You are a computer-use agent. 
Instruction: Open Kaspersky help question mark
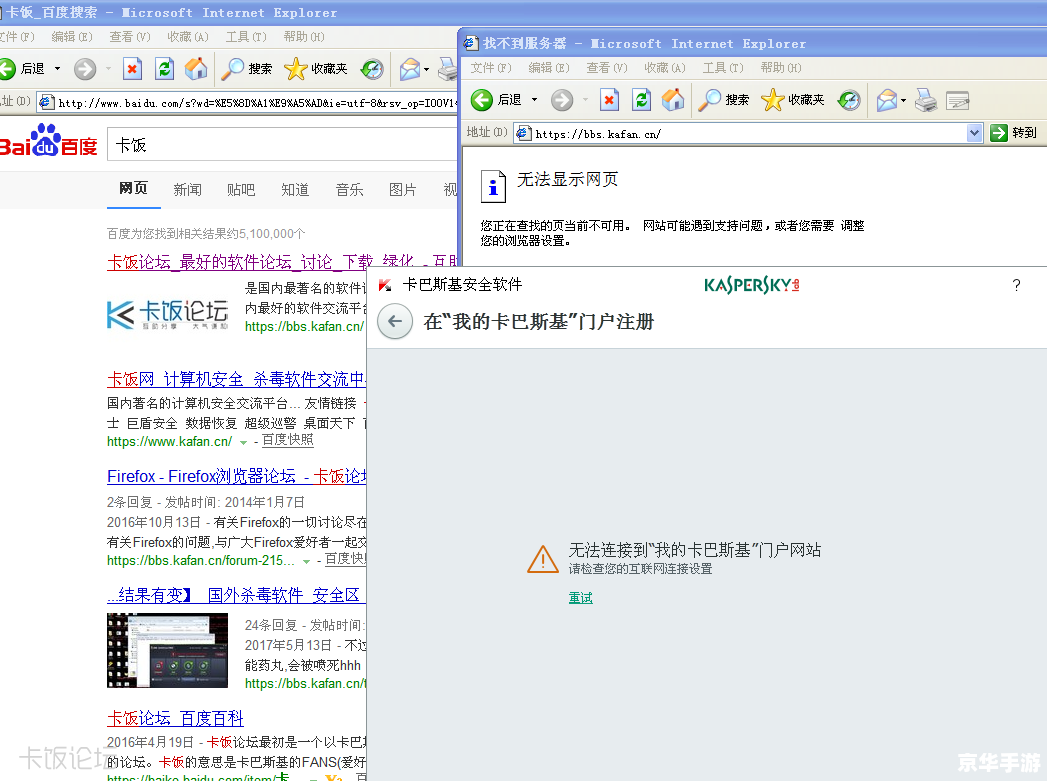tap(1016, 286)
